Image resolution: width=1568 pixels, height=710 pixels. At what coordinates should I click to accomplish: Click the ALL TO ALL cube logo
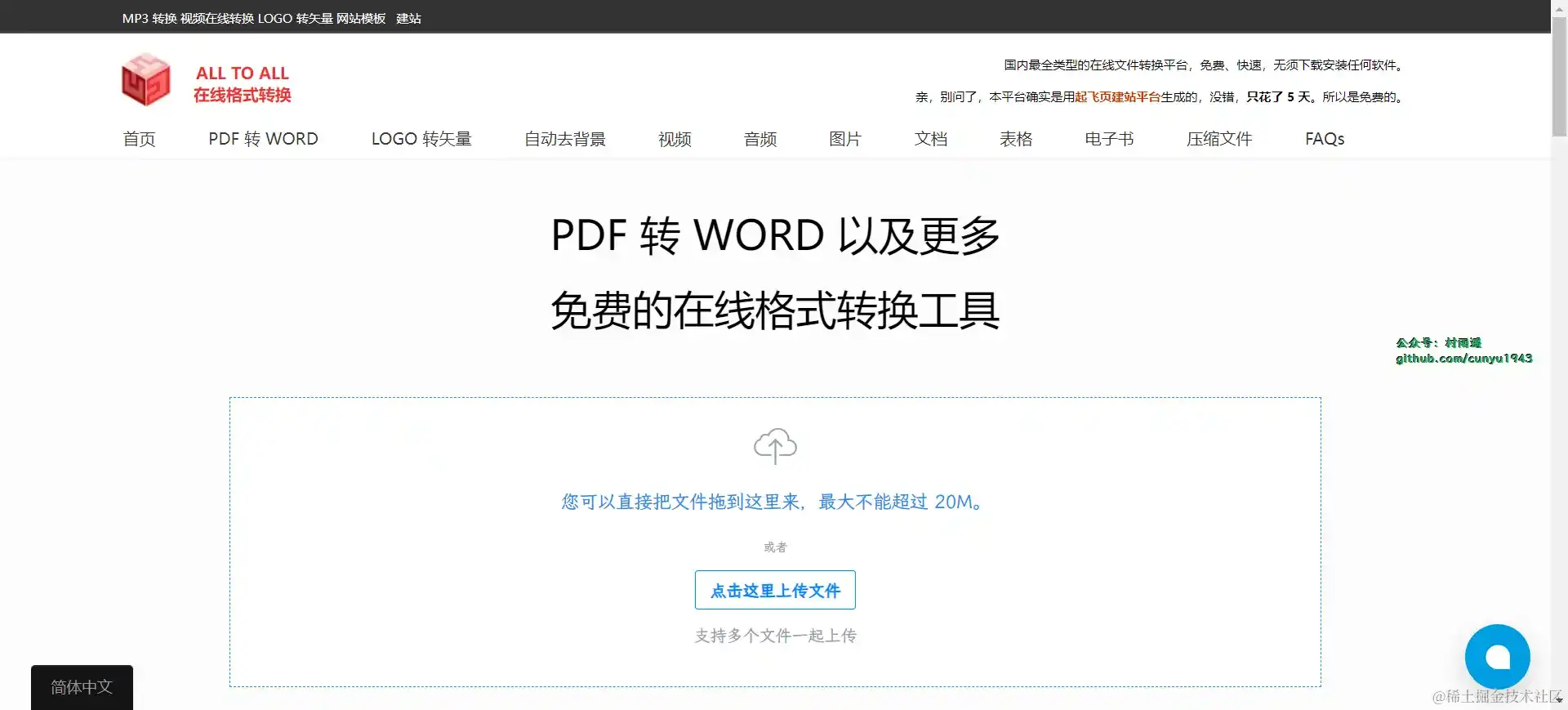[x=145, y=80]
